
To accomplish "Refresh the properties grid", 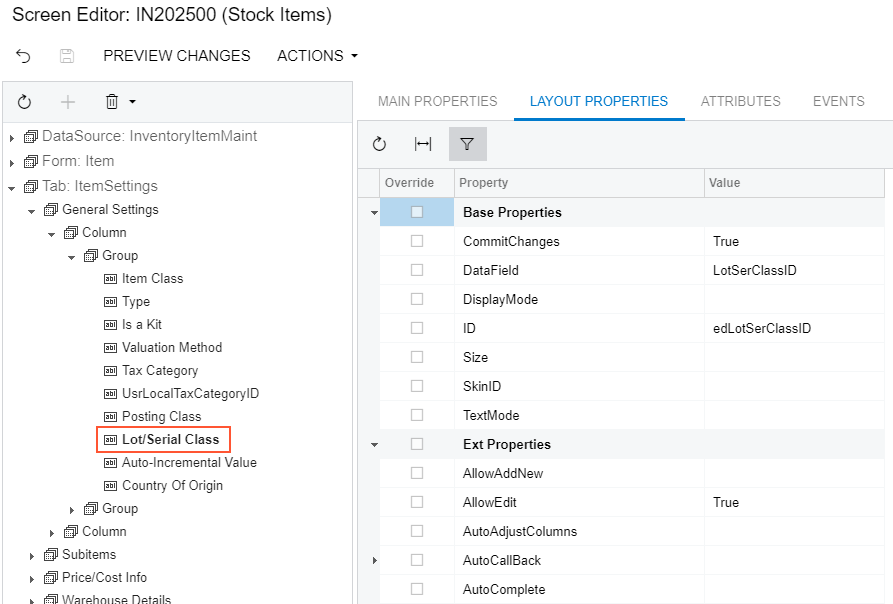I will point(379,144).
